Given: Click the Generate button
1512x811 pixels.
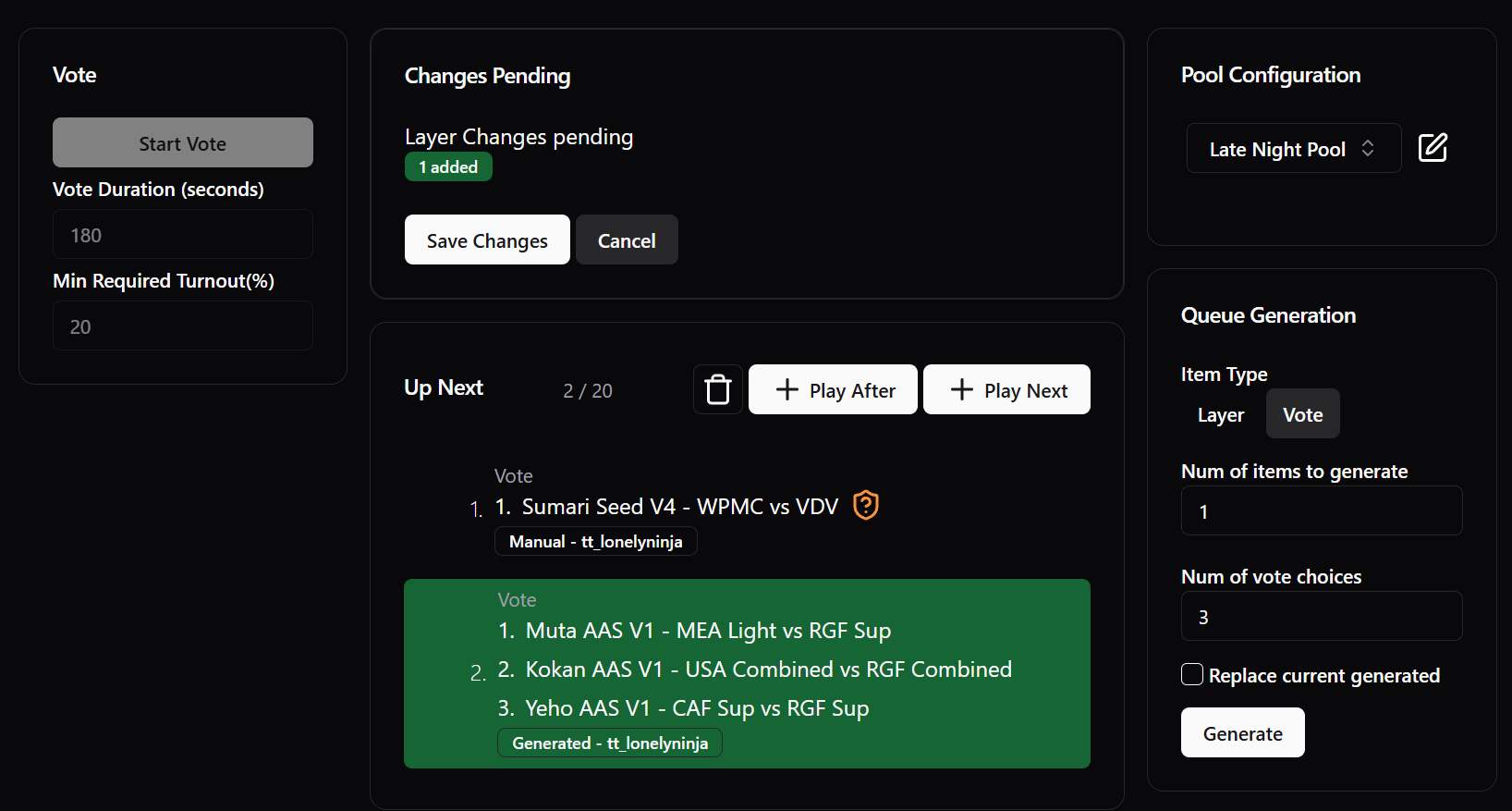Looking at the screenshot, I should [x=1242, y=732].
